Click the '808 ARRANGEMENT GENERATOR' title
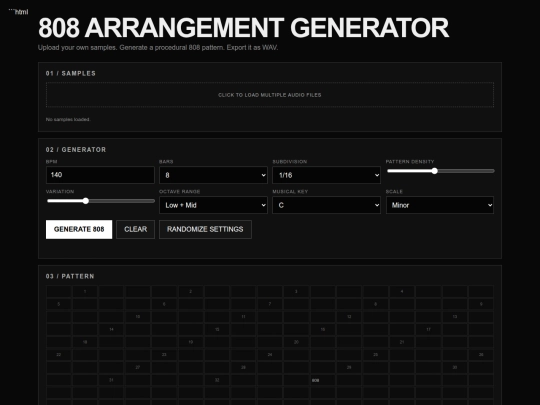The width and height of the screenshot is (540, 405). (x=243, y=28)
